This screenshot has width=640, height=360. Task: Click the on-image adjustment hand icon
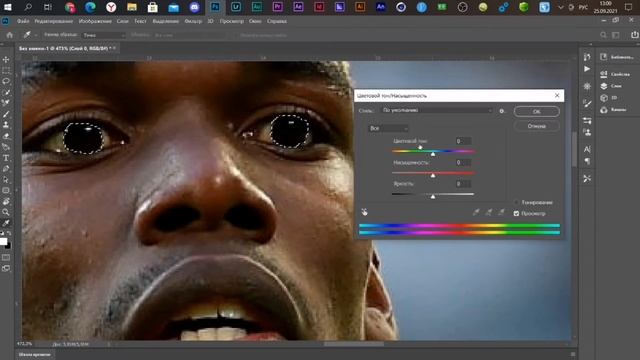364,212
